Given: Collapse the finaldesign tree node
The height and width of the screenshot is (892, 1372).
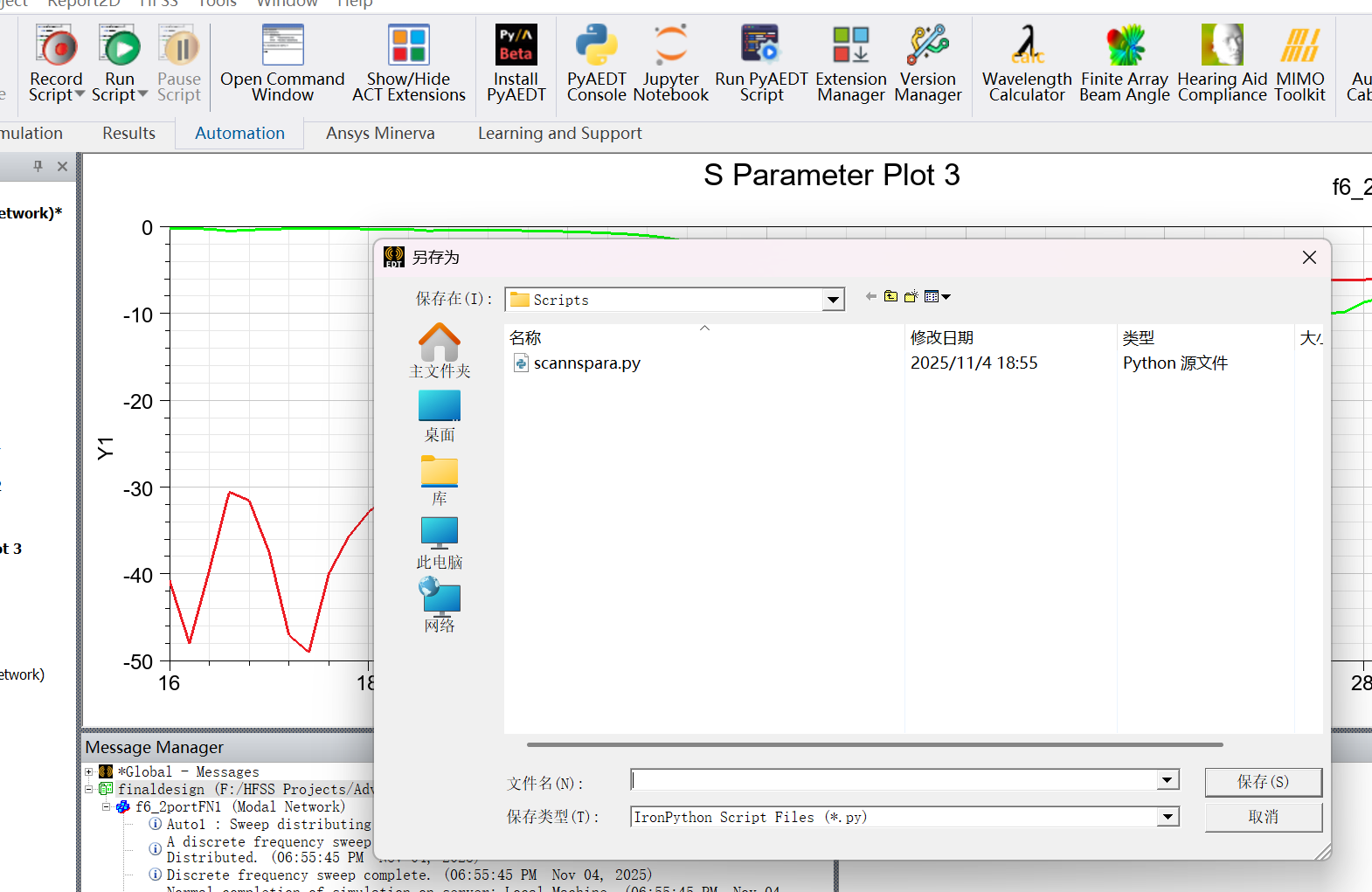Looking at the screenshot, I should [x=89, y=789].
